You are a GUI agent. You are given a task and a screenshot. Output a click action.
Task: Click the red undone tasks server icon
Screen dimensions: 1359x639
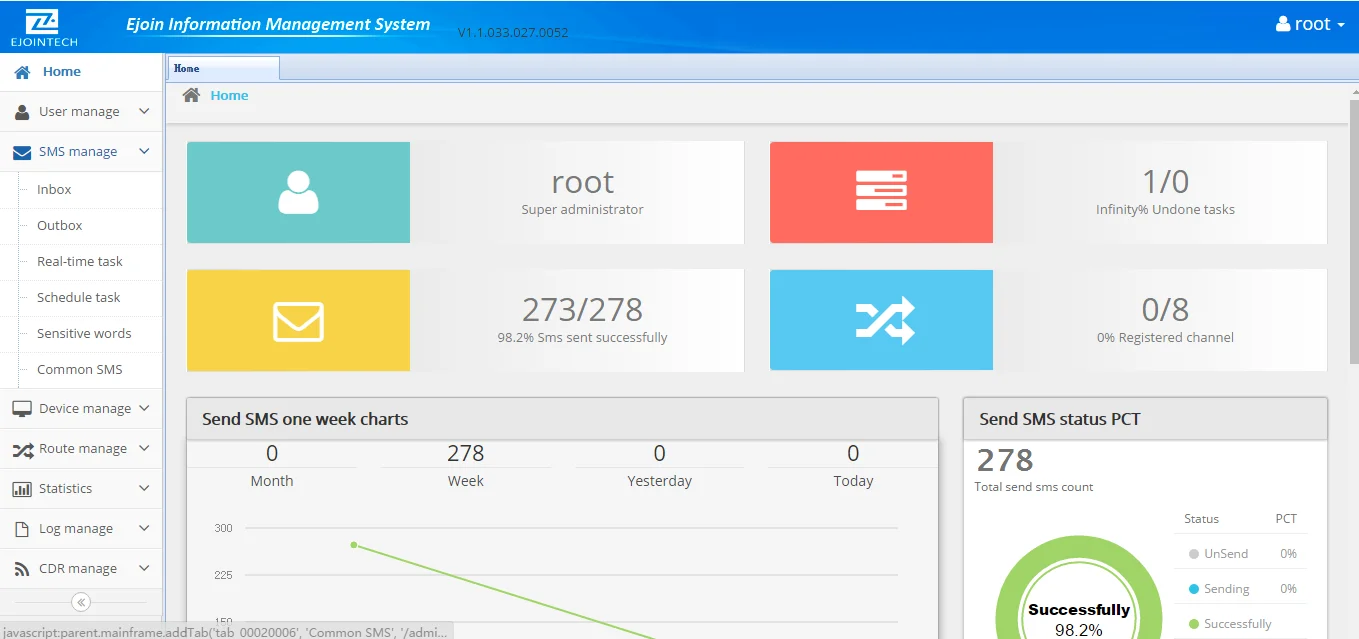pyautogui.click(x=881, y=192)
